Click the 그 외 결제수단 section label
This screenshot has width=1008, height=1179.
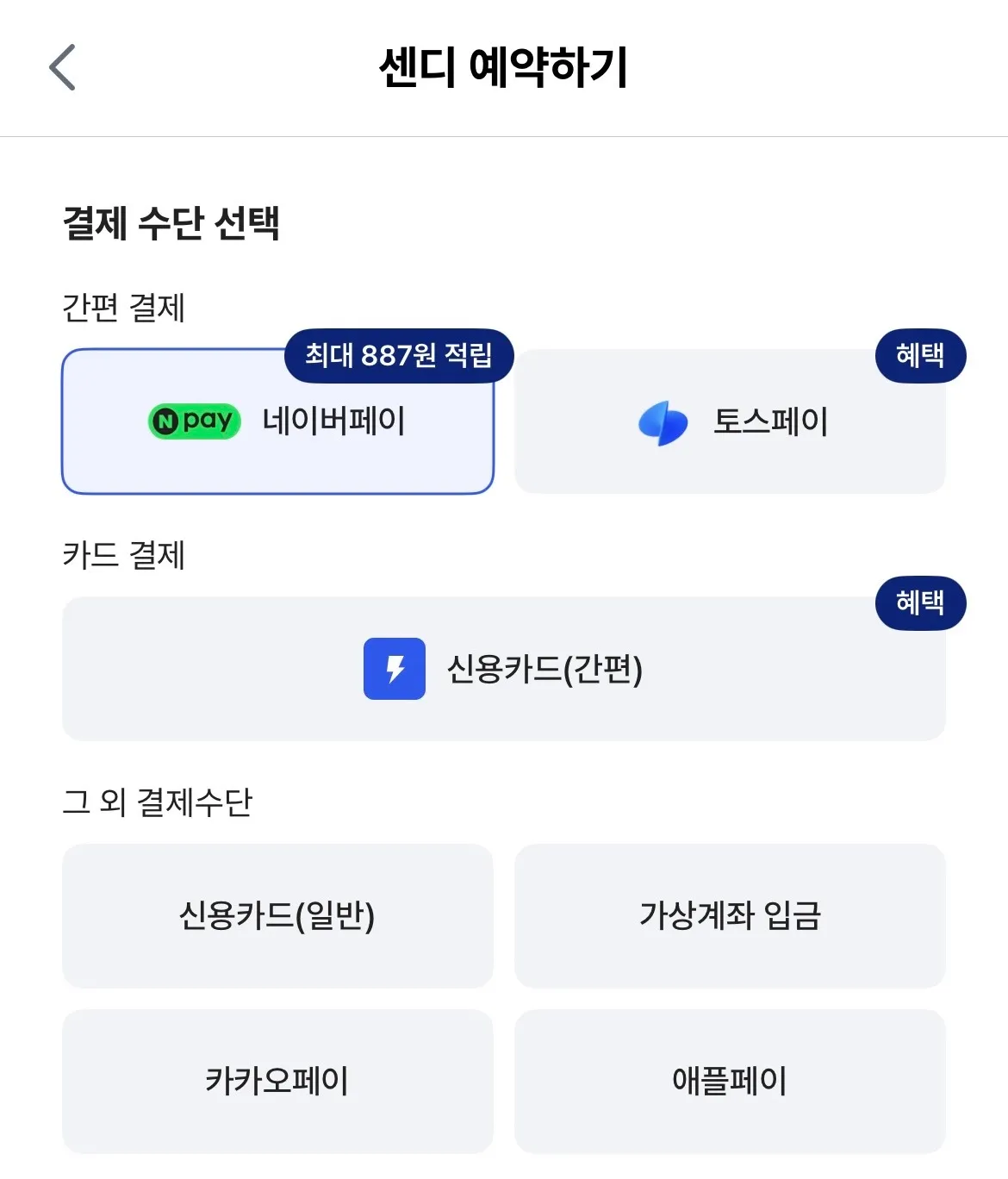tap(158, 802)
